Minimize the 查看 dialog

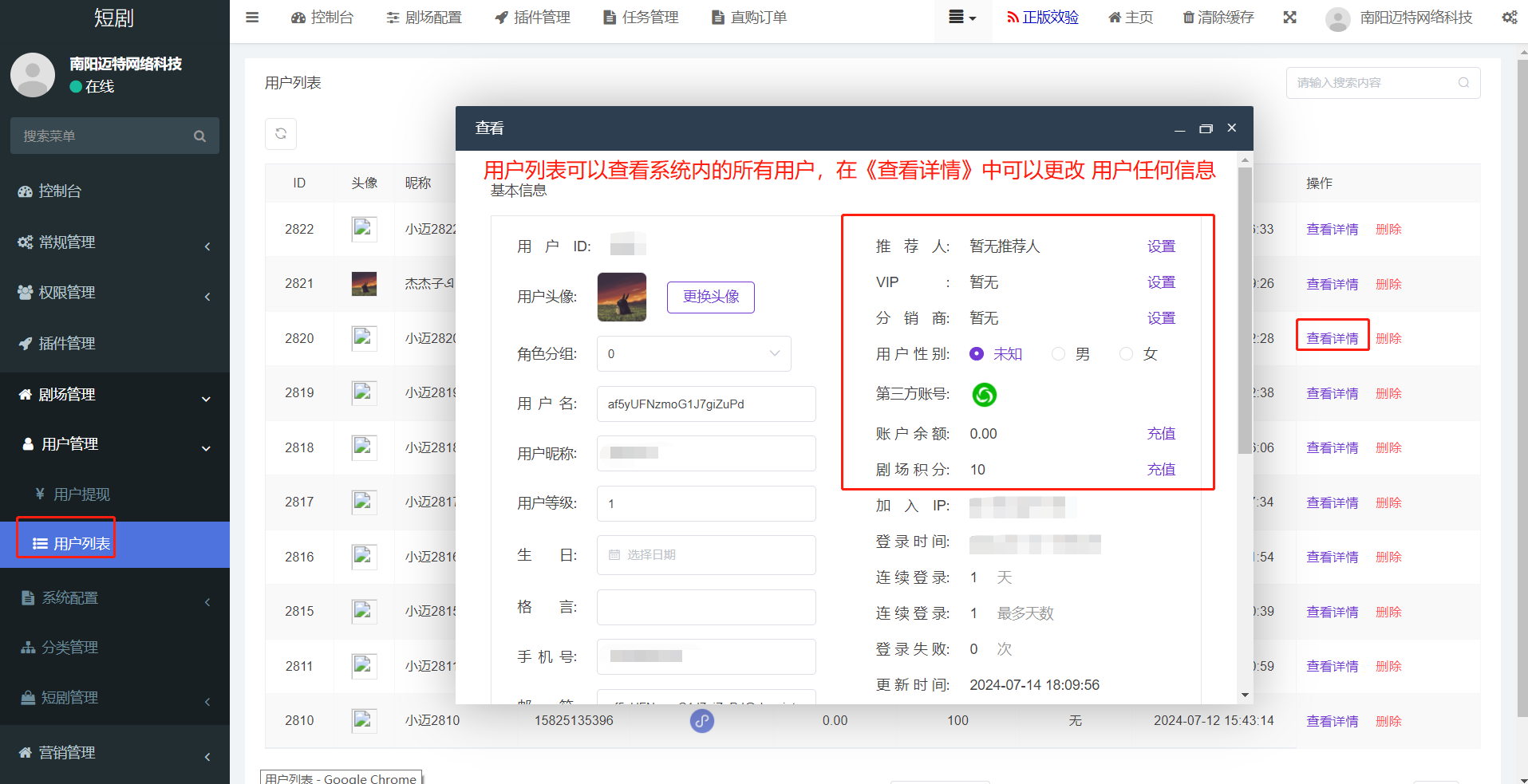1179,128
